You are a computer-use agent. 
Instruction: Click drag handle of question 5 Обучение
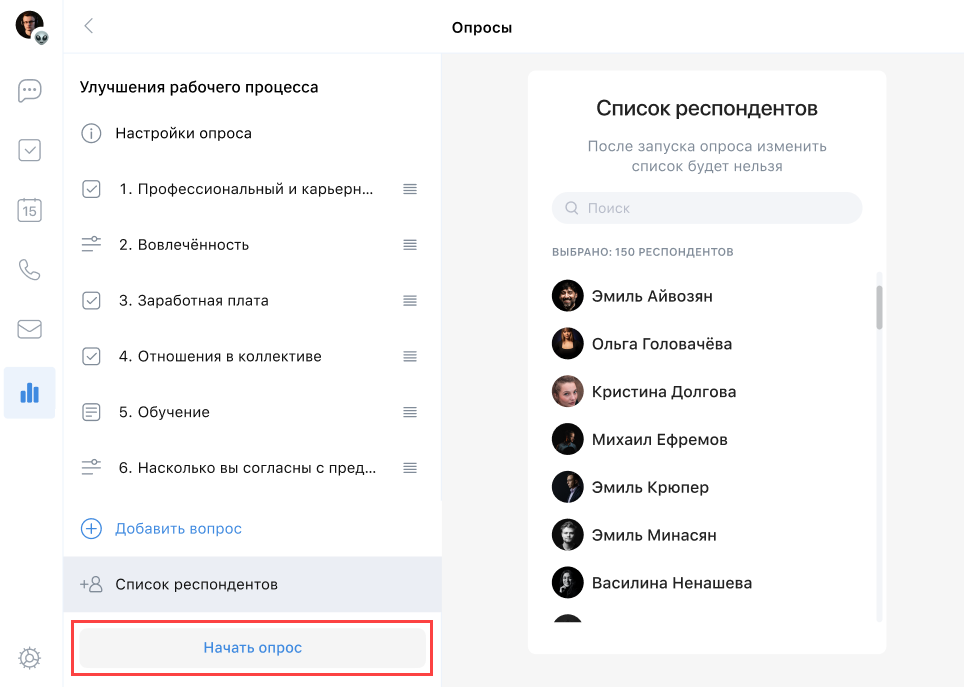point(410,412)
